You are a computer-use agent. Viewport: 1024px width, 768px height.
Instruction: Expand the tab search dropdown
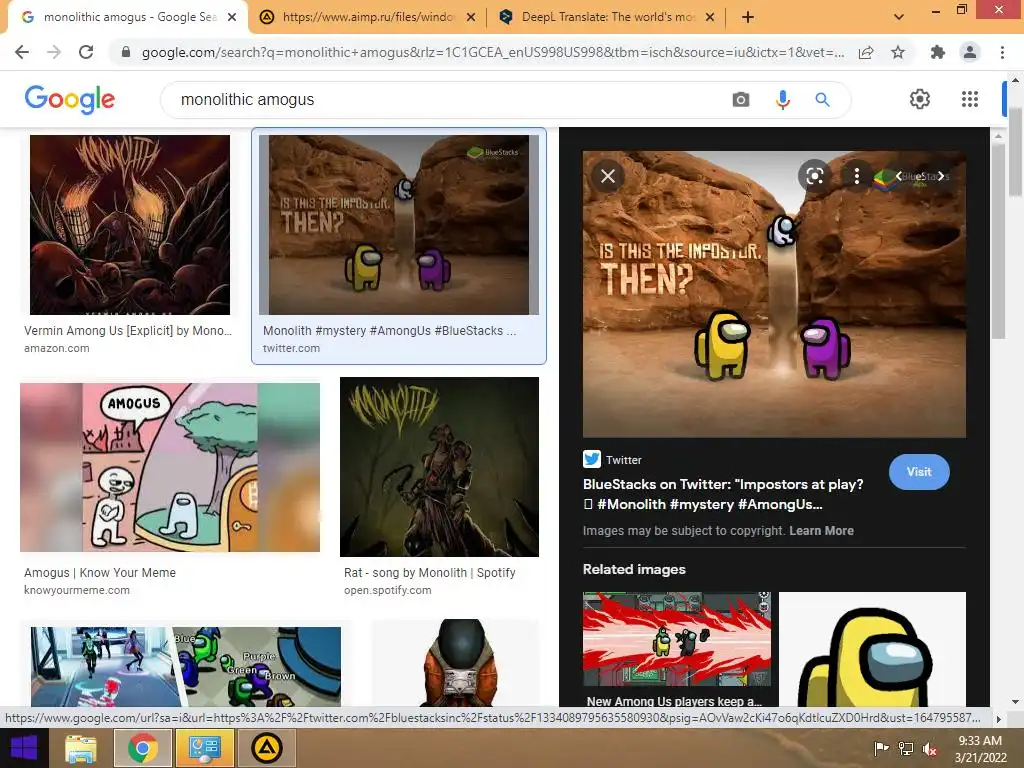coord(899,17)
